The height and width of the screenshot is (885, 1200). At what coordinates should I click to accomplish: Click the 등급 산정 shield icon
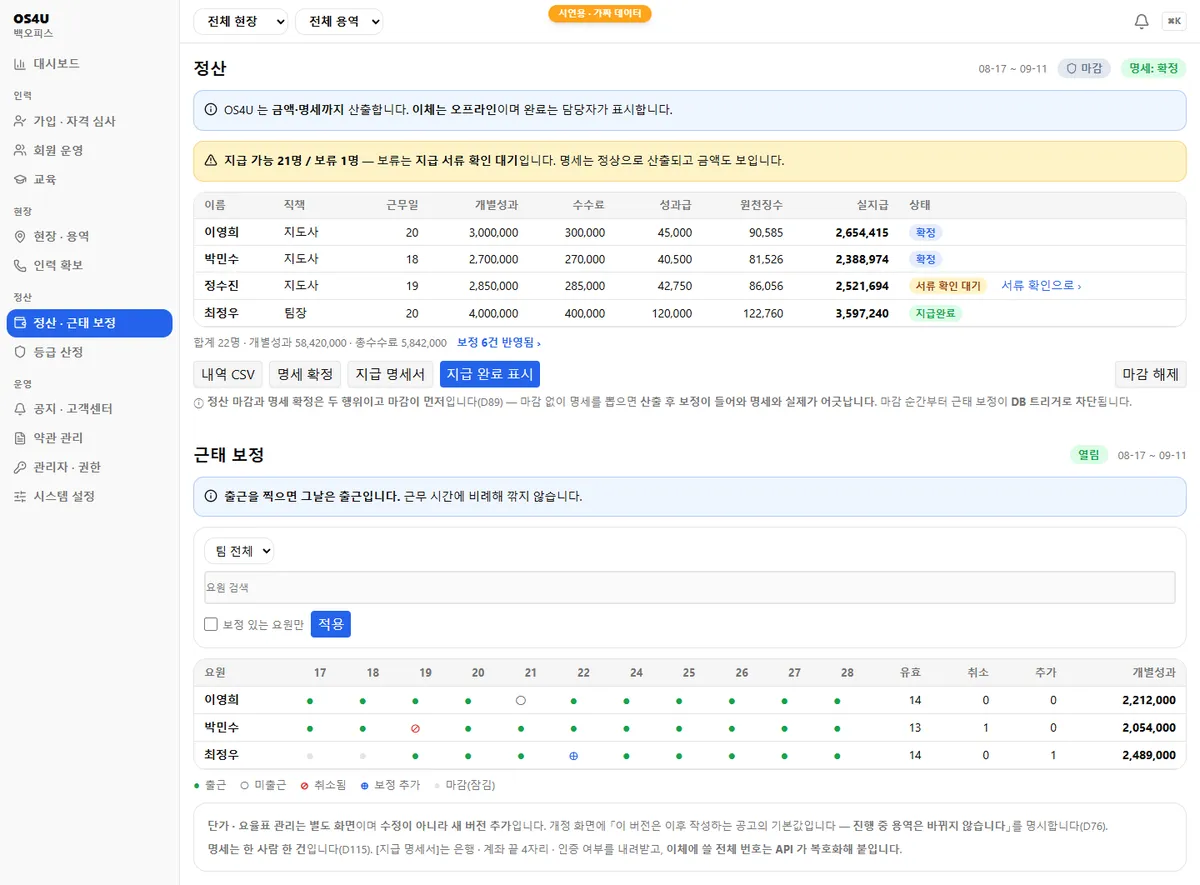pos(20,352)
